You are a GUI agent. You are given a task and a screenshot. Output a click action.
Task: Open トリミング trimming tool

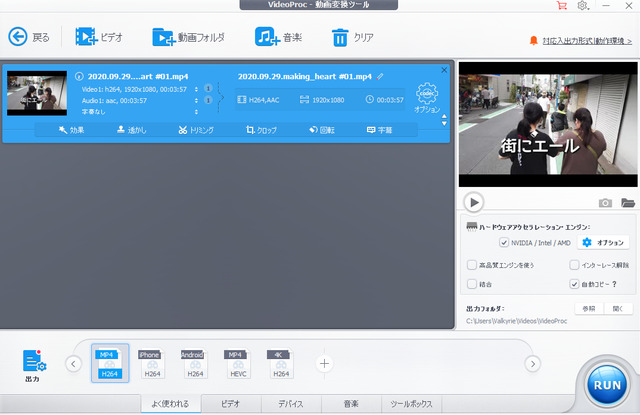pos(196,130)
